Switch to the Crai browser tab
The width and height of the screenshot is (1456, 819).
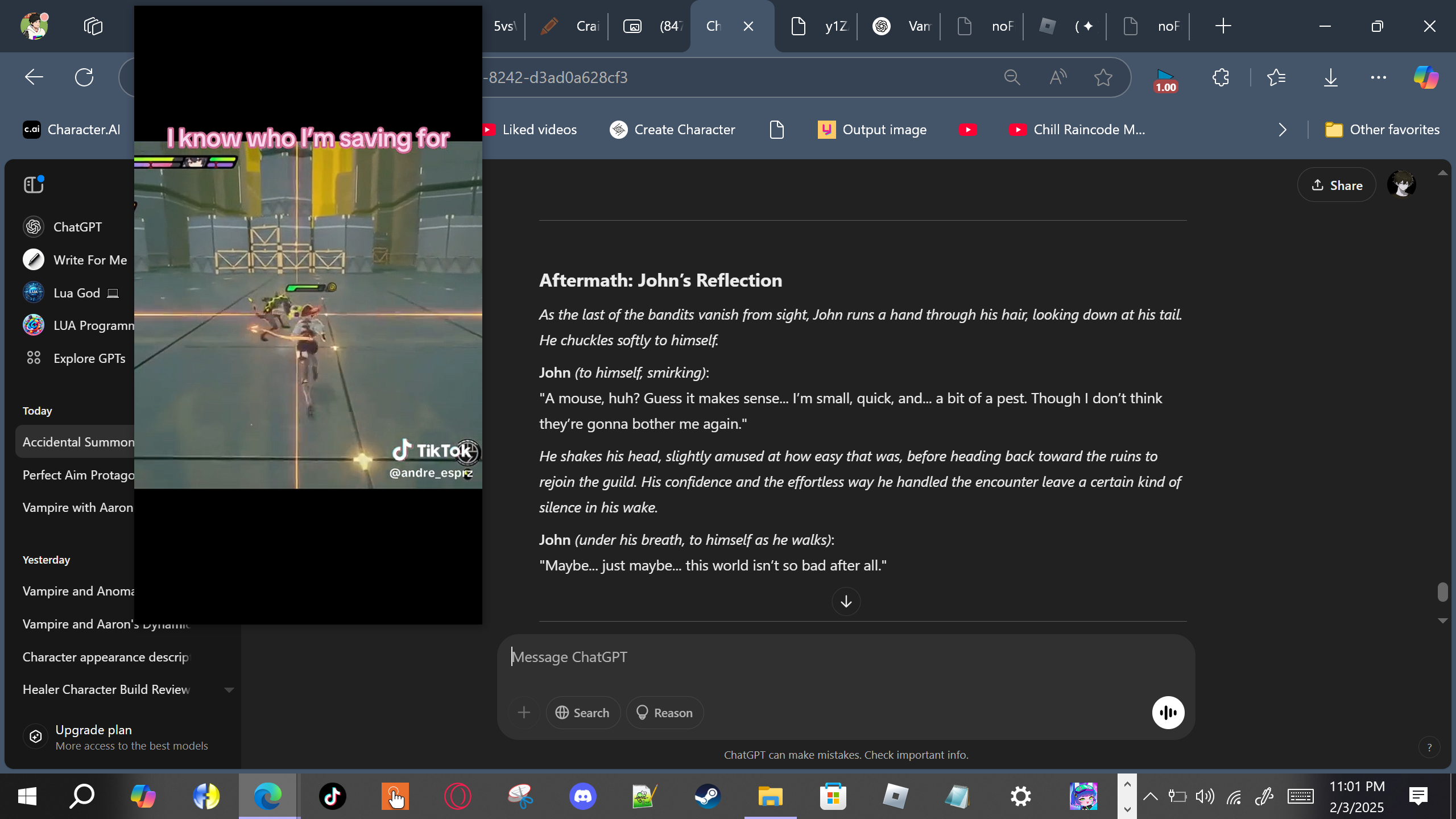coord(568,26)
